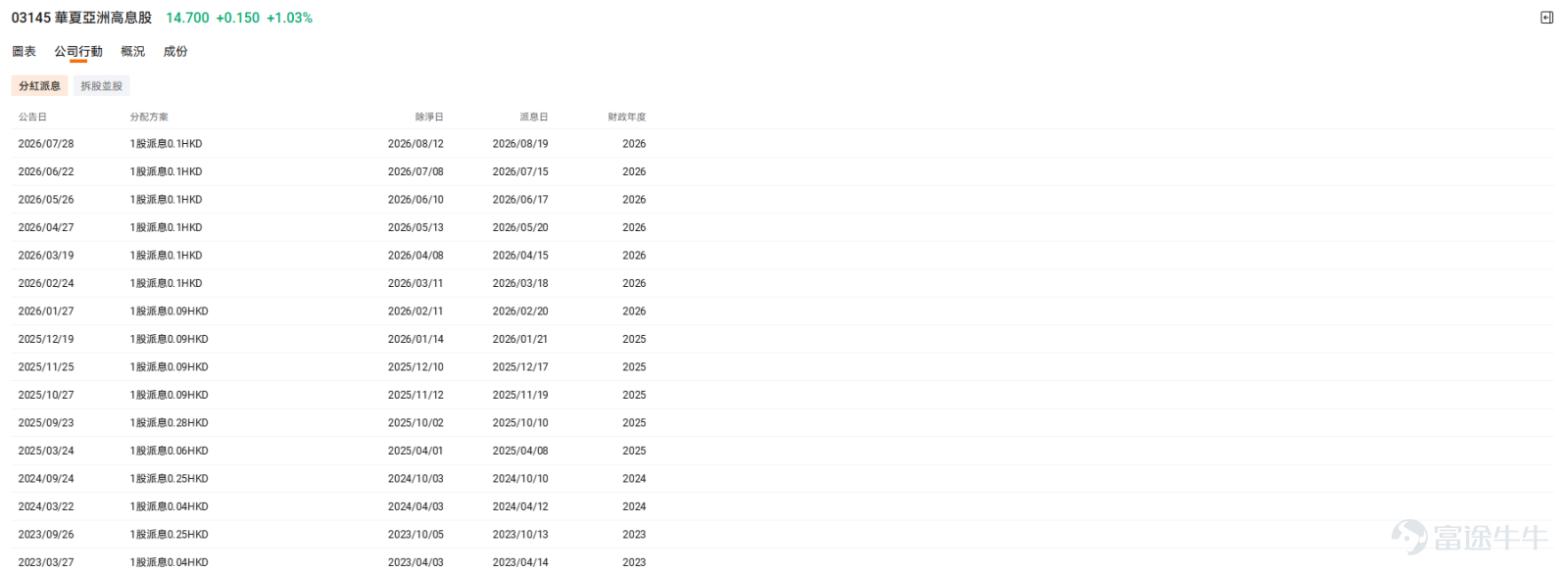Screen dimensions: 1568x573
Task: Click ex-dividend date 2026/07/08
Action: click(416, 171)
